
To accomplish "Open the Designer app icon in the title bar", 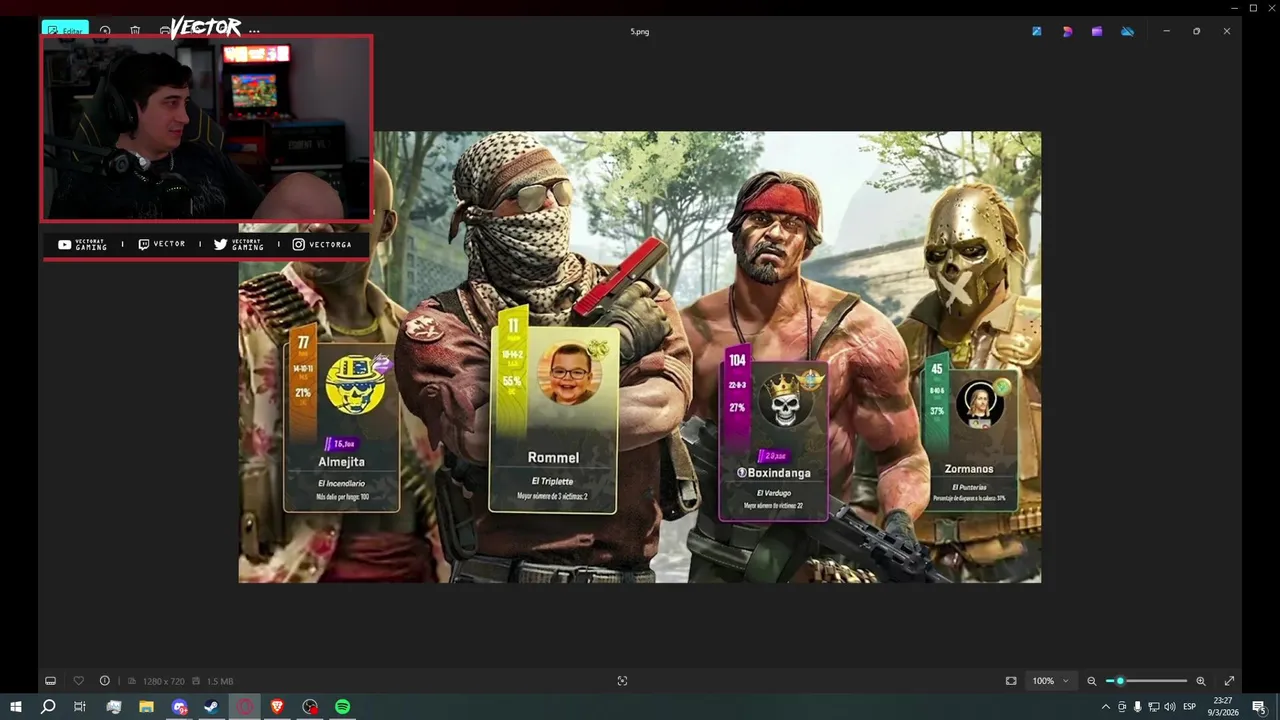I will (x=1067, y=31).
